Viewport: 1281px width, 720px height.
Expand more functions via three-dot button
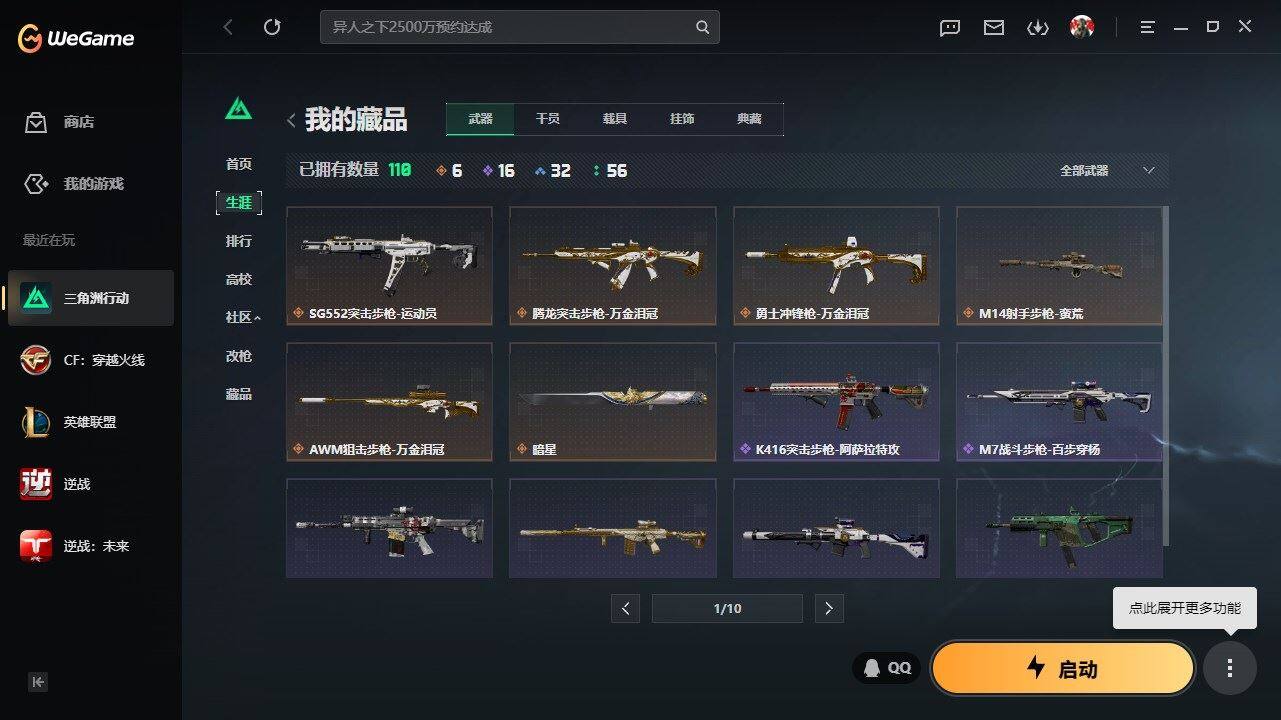tap(1230, 668)
